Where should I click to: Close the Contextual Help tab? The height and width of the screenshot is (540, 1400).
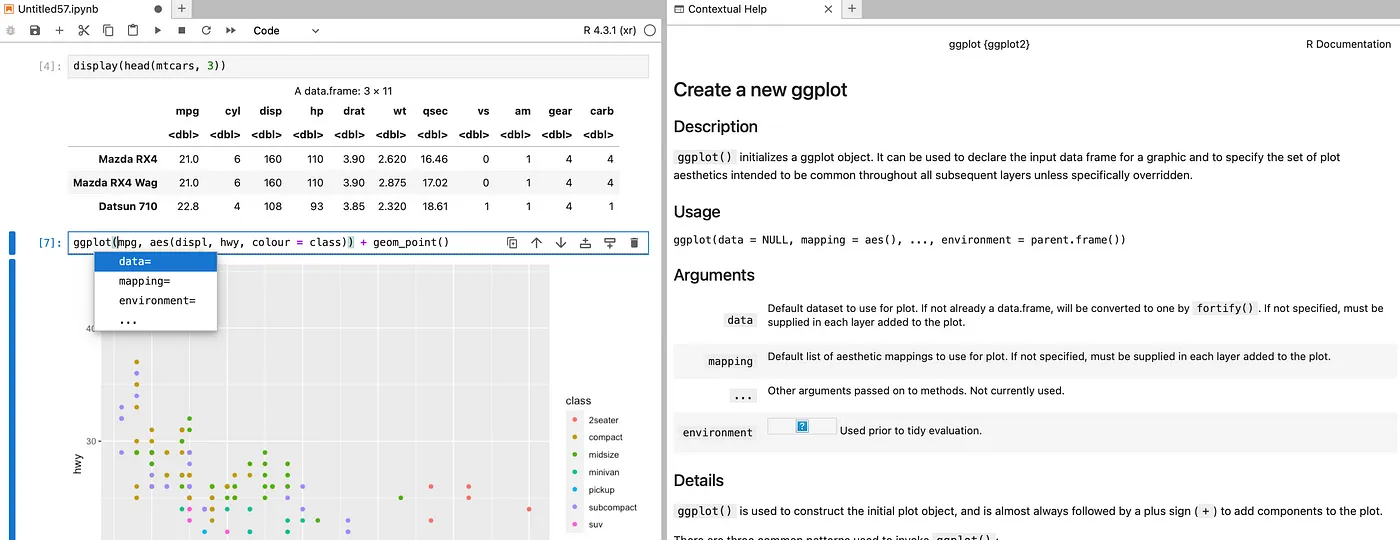(827, 9)
